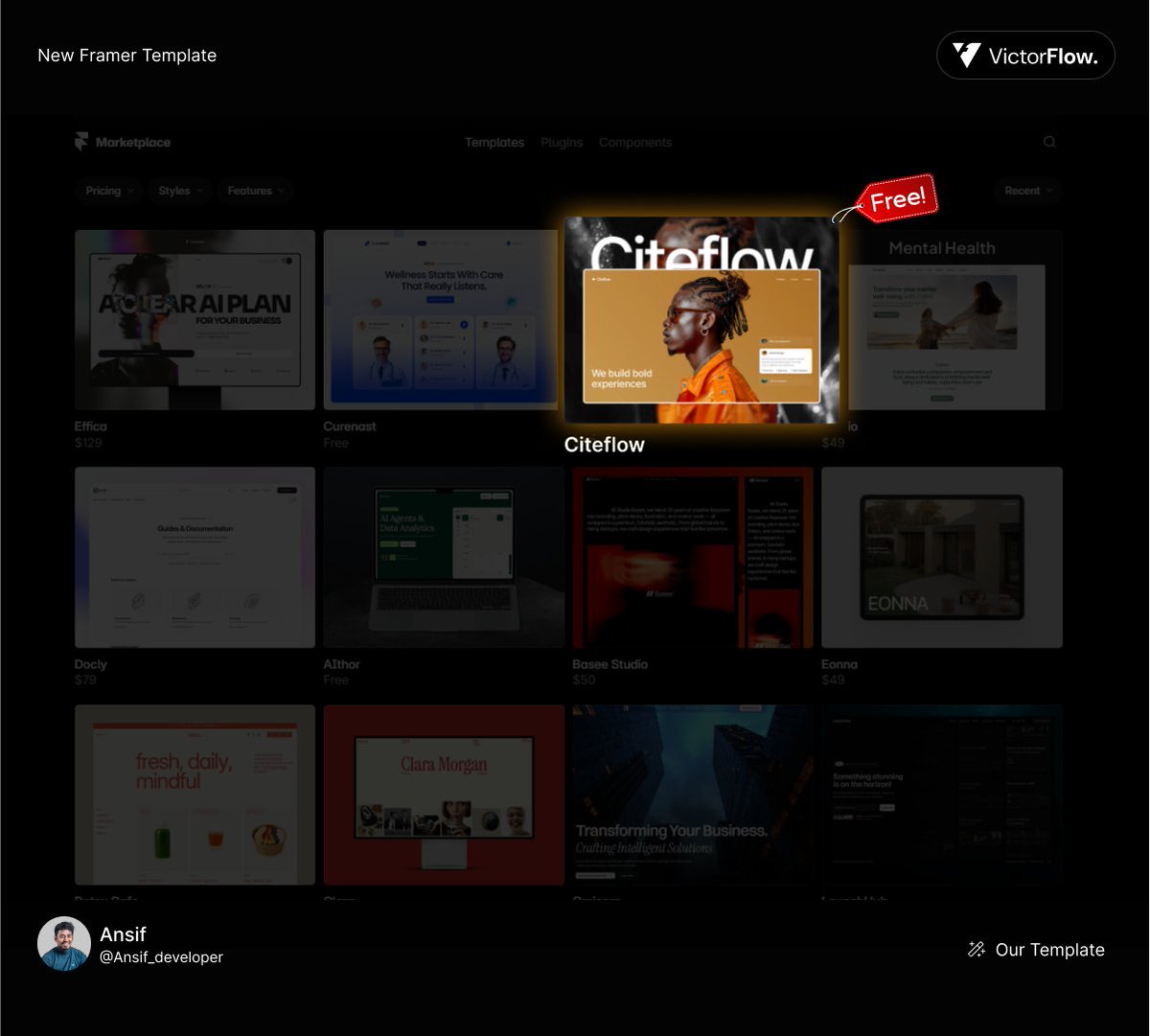The image size is (1150, 1036).
Task: Expand the Features filter dropdown
Action: (x=255, y=191)
